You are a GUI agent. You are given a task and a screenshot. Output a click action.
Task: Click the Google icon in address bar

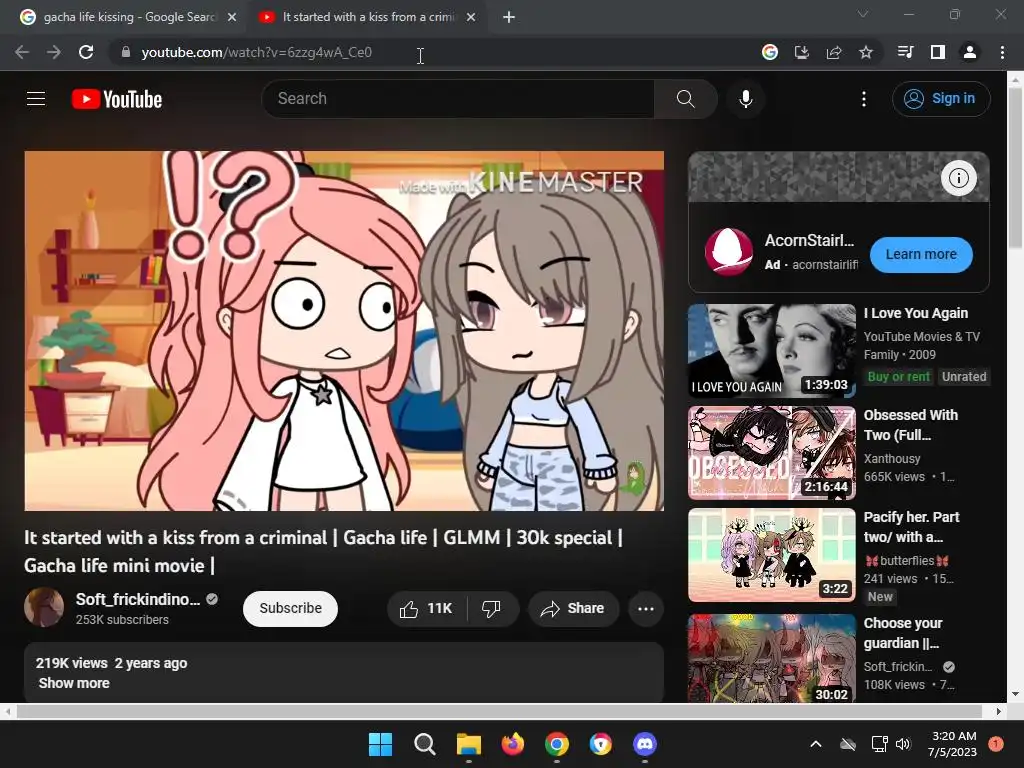(x=769, y=52)
